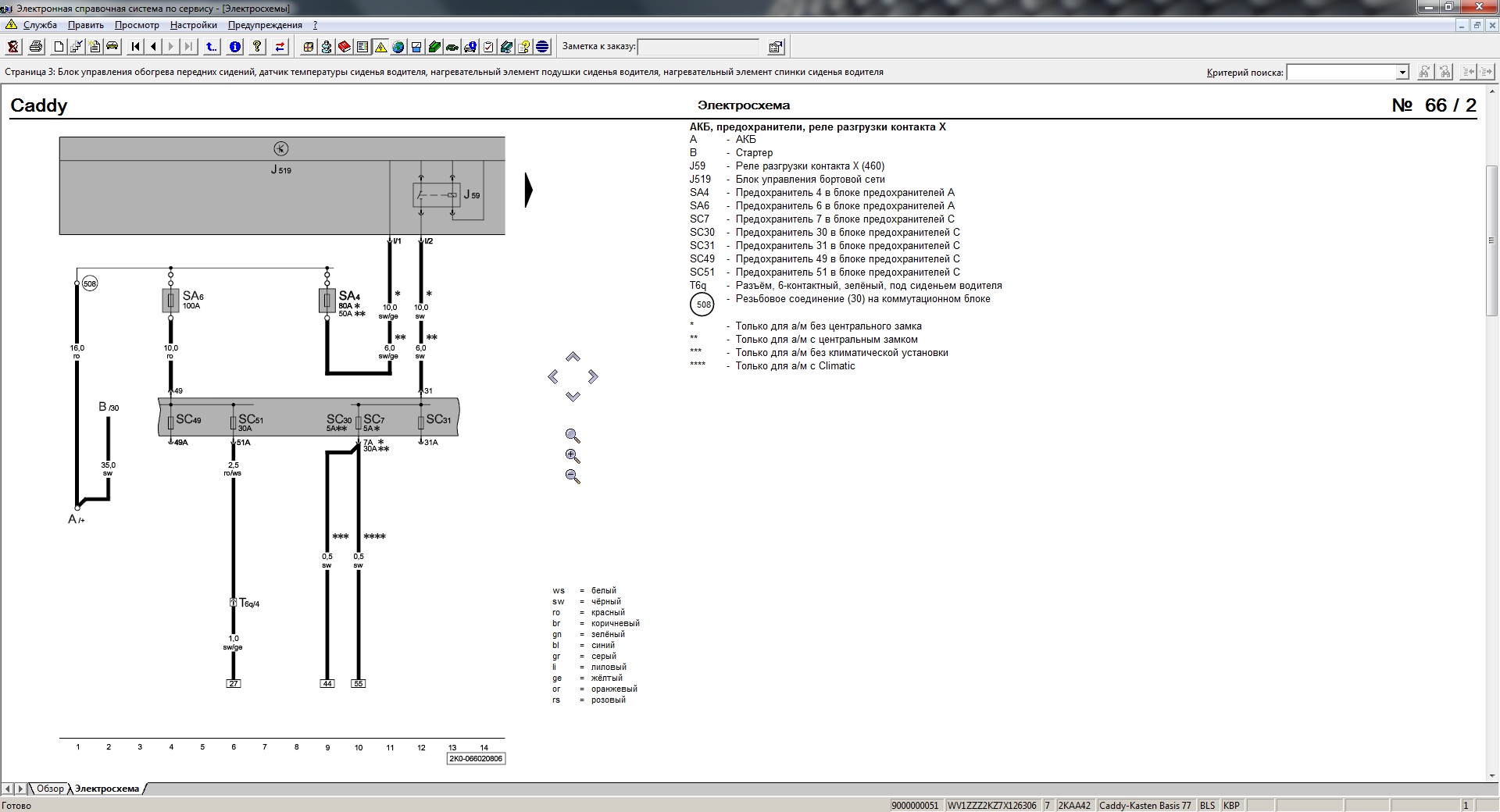Viewport: 1500px width, 812px height.
Task: Switch to the Обзор tab
Action: [50, 789]
